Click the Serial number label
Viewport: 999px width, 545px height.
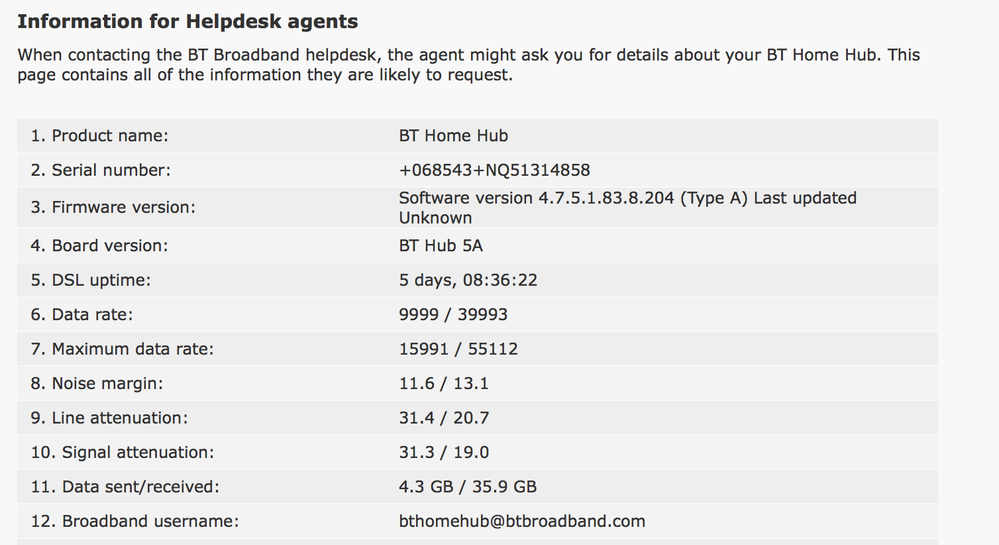(x=101, y=170)
